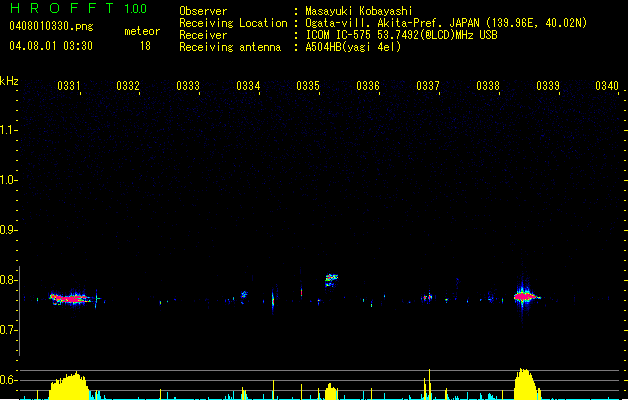
Task: Click the strong meteor echo near 0331
Action: (x=71, y=299)
